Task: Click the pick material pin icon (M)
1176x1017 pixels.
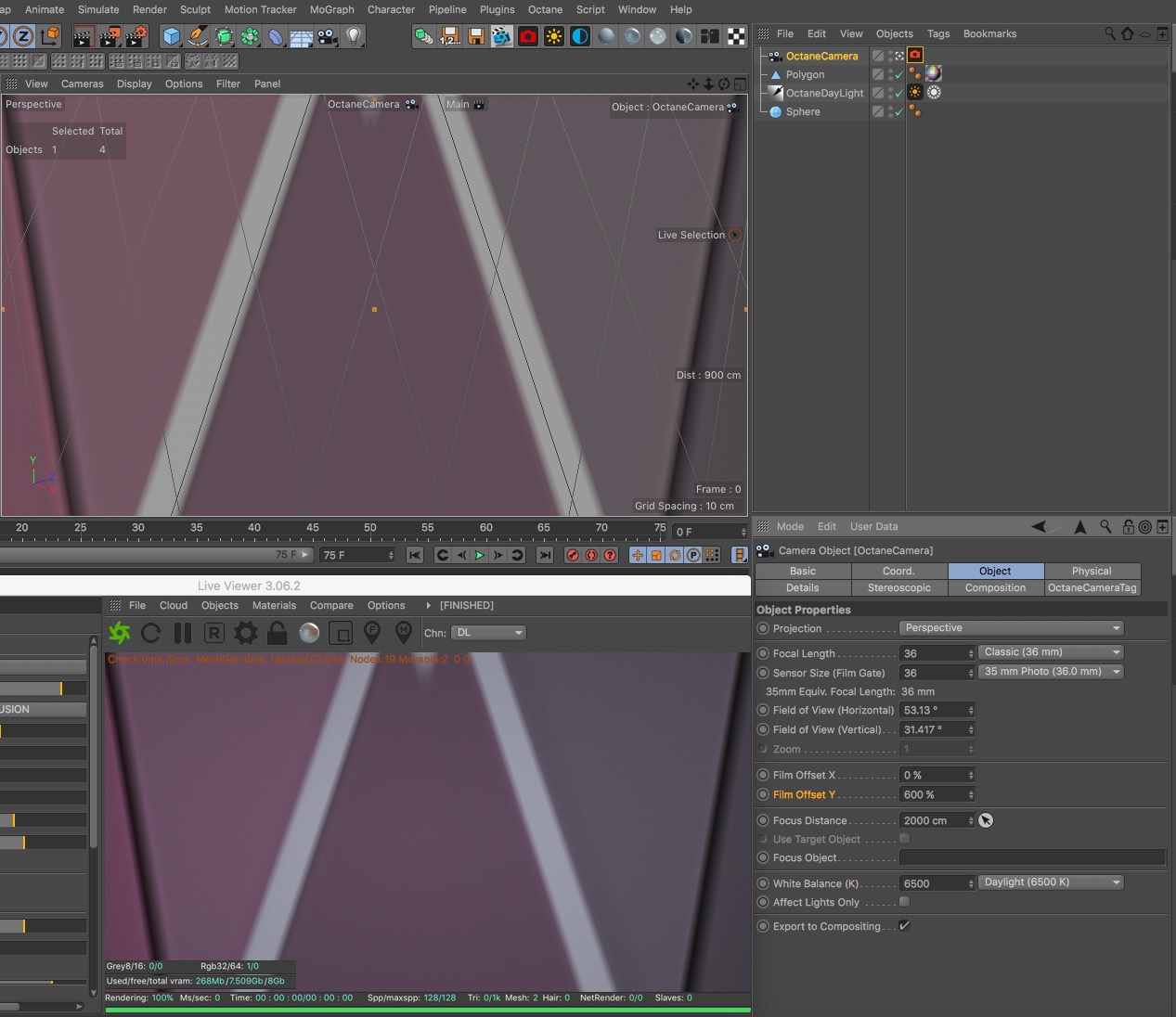Action: click(x=404, y=633)
